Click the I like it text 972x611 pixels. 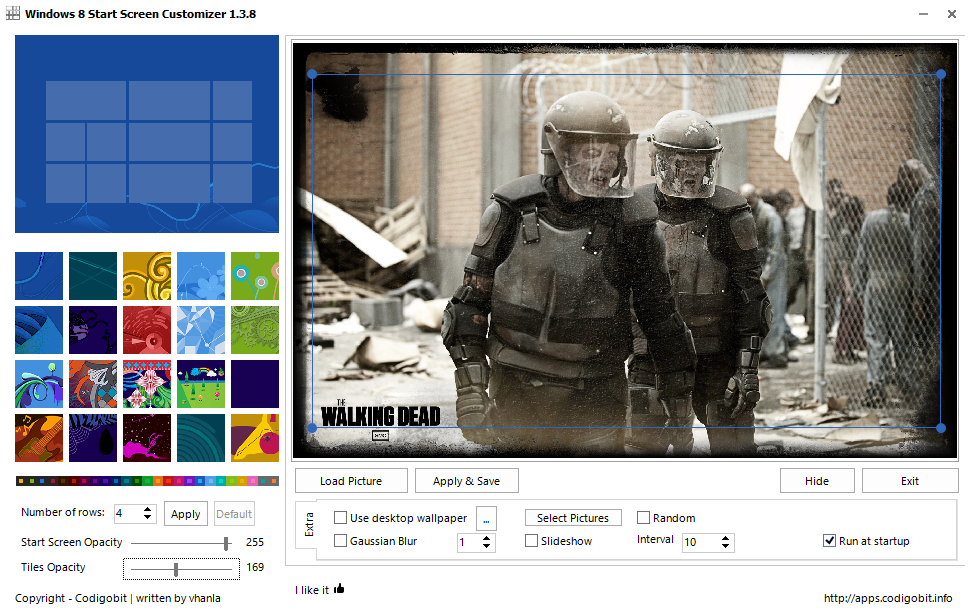click(x=312, y=590)
